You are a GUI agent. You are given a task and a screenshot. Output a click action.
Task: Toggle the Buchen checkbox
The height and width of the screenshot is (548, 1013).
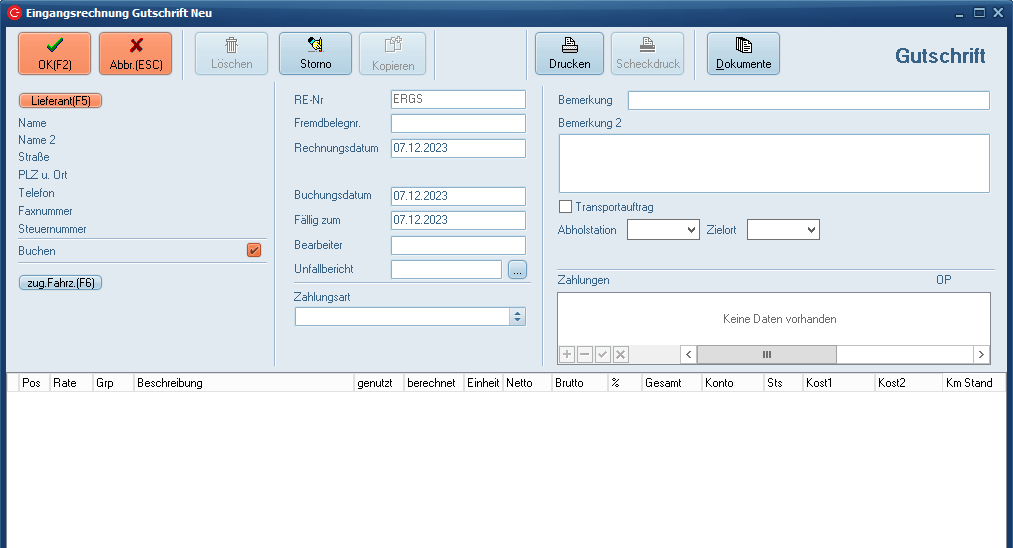(x=254, y=250)
